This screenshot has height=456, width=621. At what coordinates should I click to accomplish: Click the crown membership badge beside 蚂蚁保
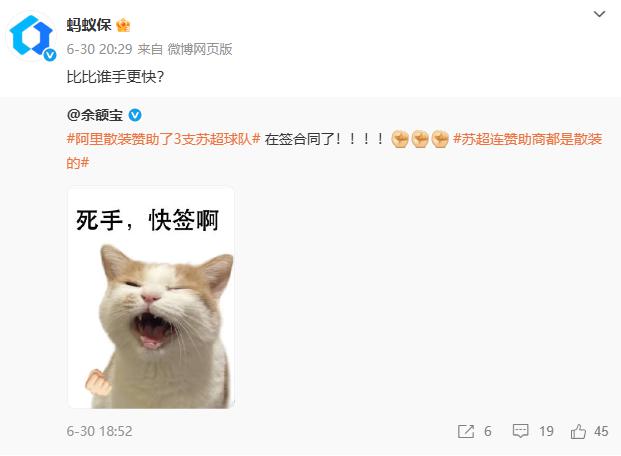tap(123, 25)
